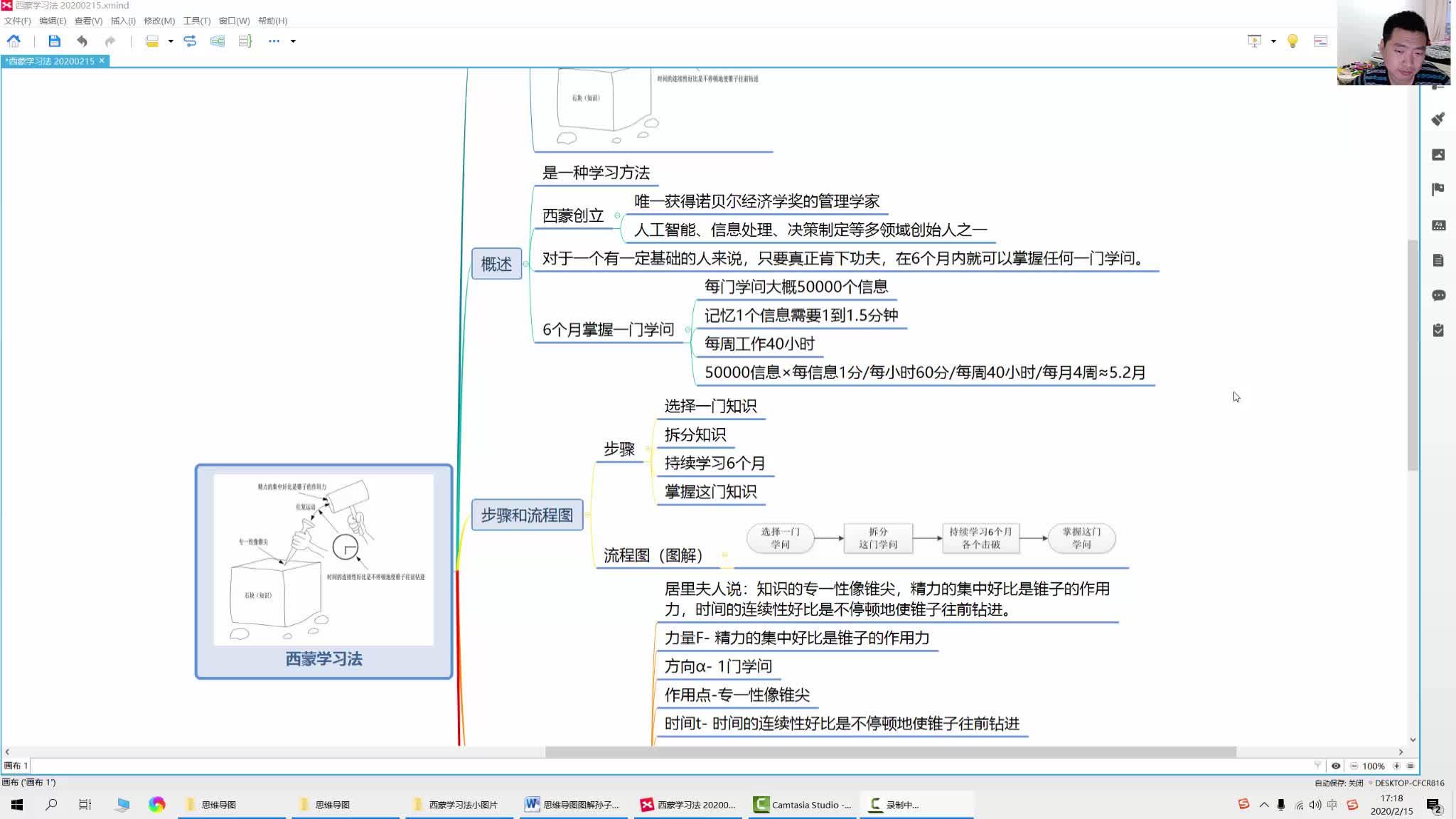Save the mind map with floppy icon
1456x819 pixels.
coord(54,41)
